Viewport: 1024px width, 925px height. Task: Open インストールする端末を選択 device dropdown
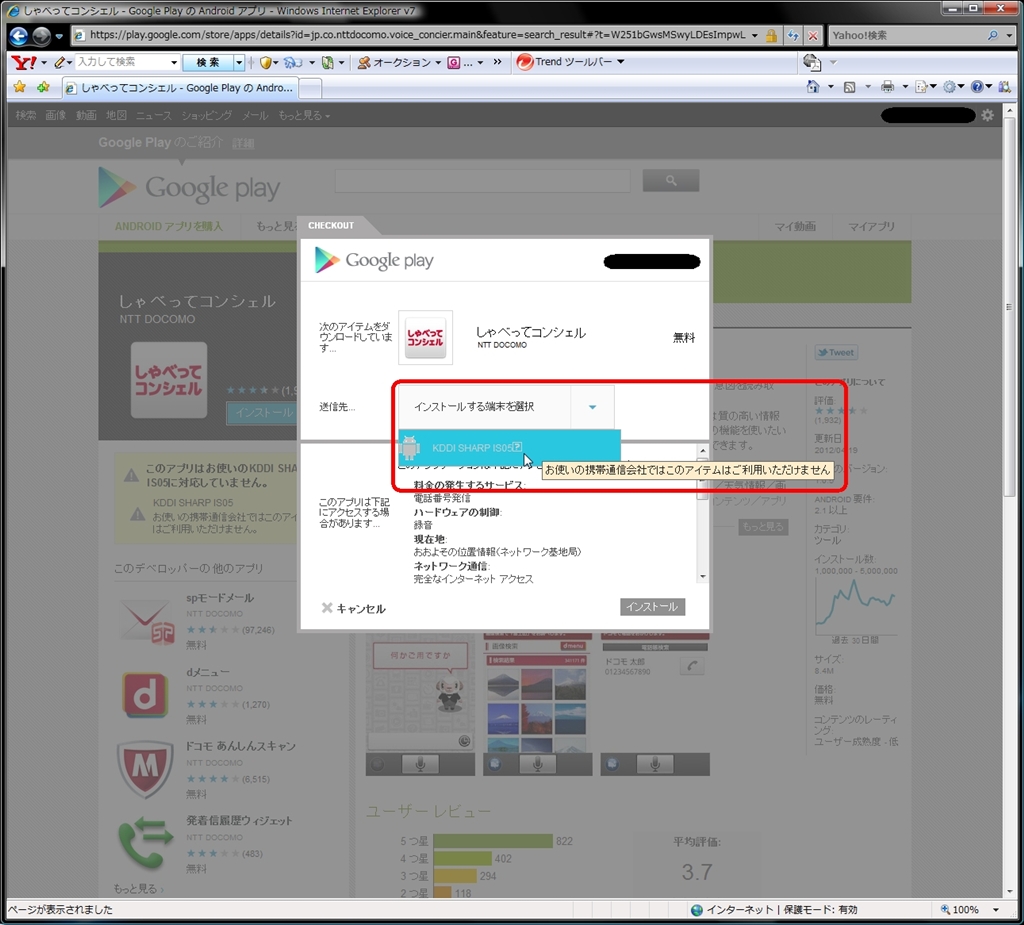click(506, 406)
